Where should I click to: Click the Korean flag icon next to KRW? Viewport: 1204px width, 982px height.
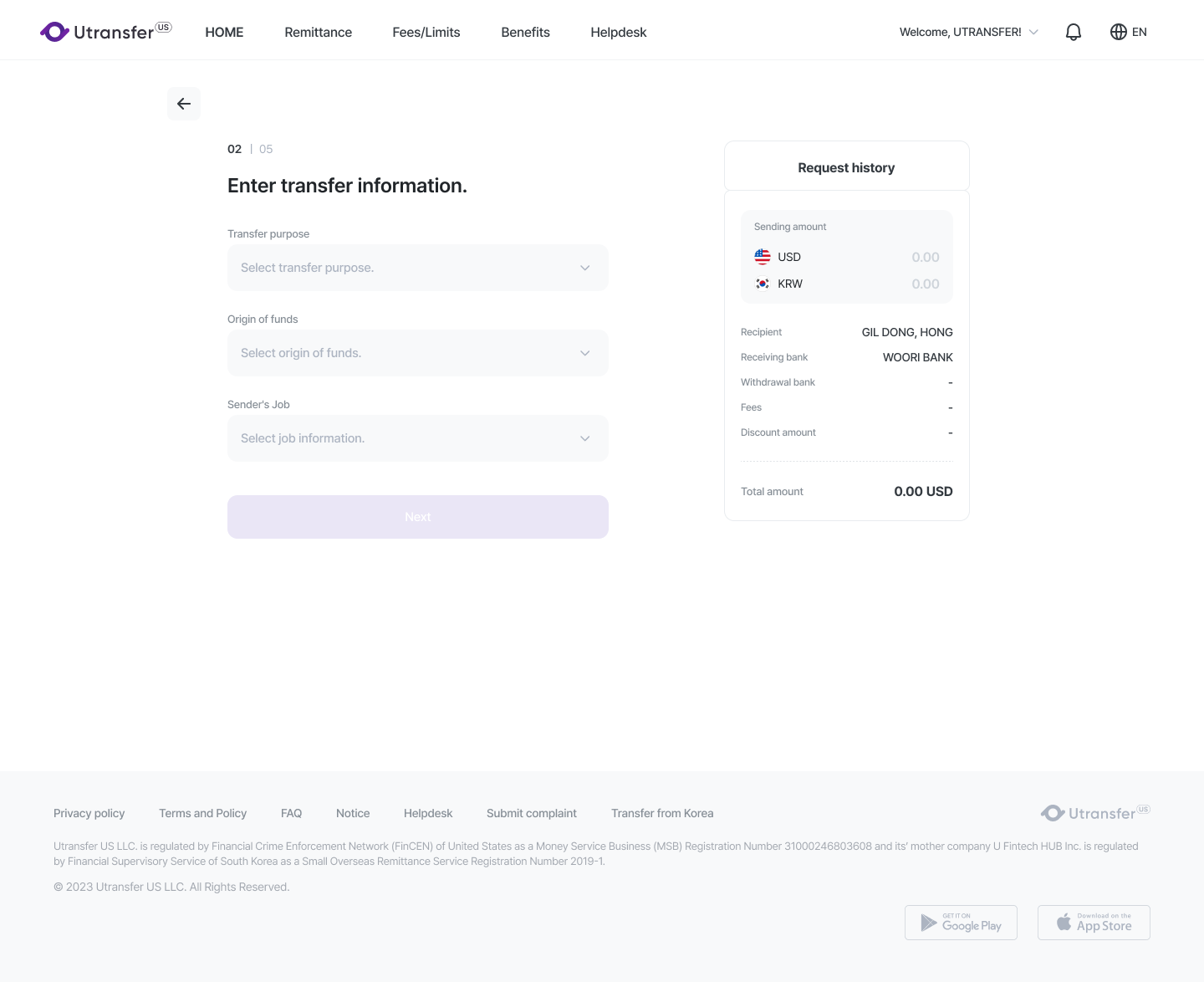tap(763, 284)
